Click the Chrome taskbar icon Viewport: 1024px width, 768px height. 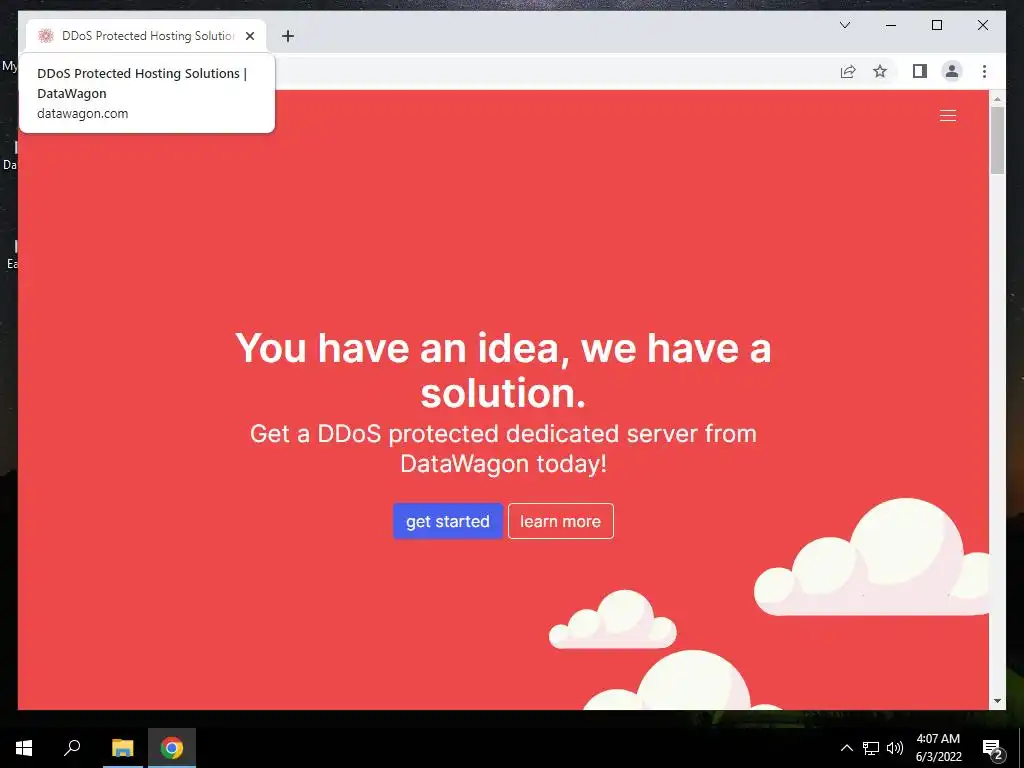172,748
